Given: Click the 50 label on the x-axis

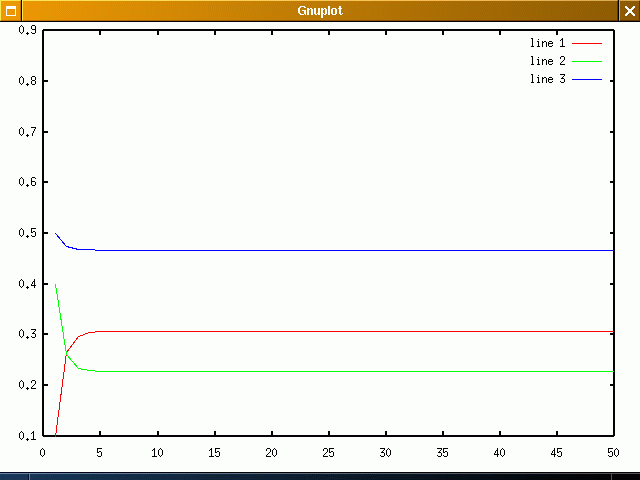Looking at the screenshot, I should 612,453.
